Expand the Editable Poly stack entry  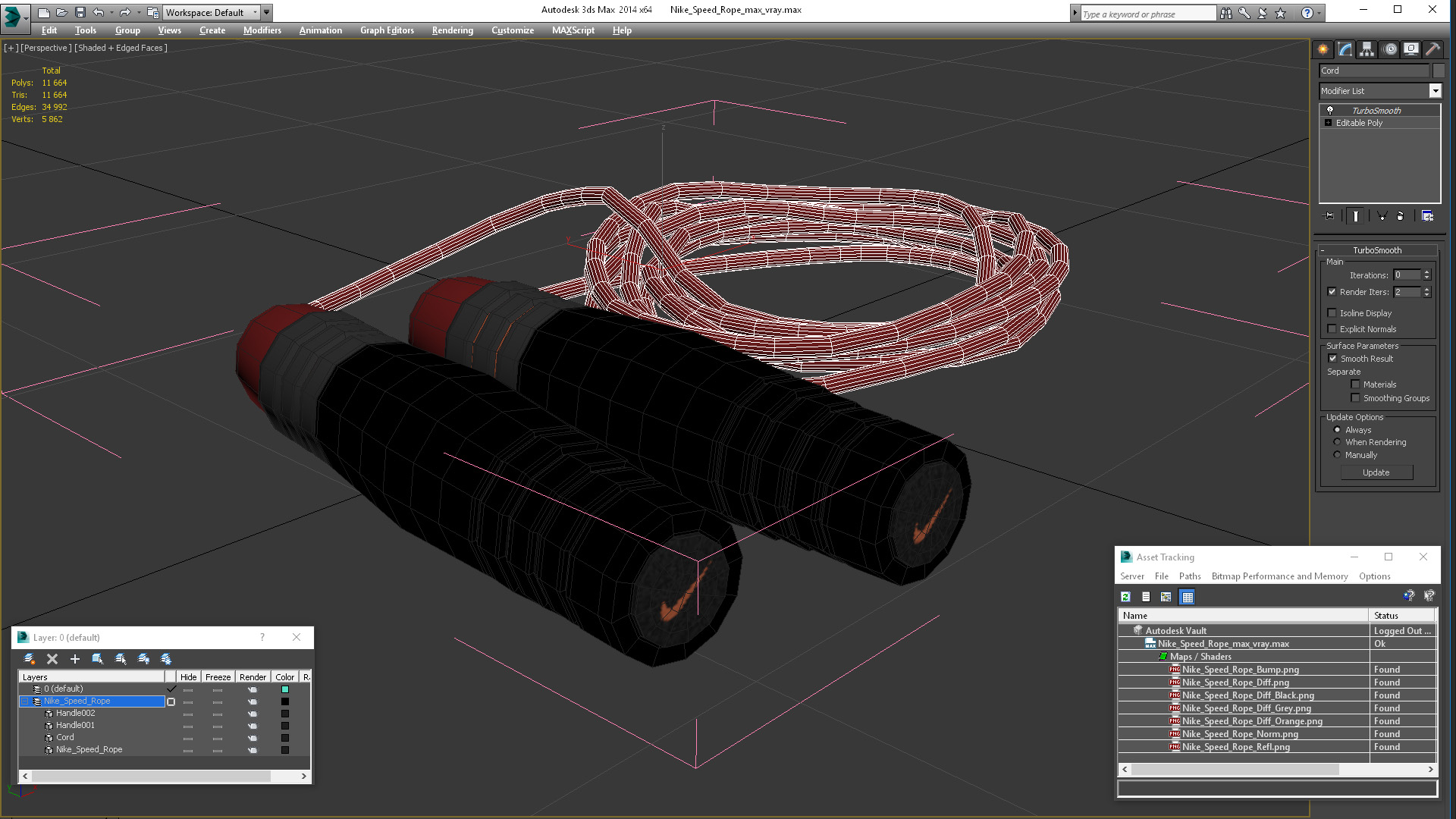click(x=1328, y=123)
